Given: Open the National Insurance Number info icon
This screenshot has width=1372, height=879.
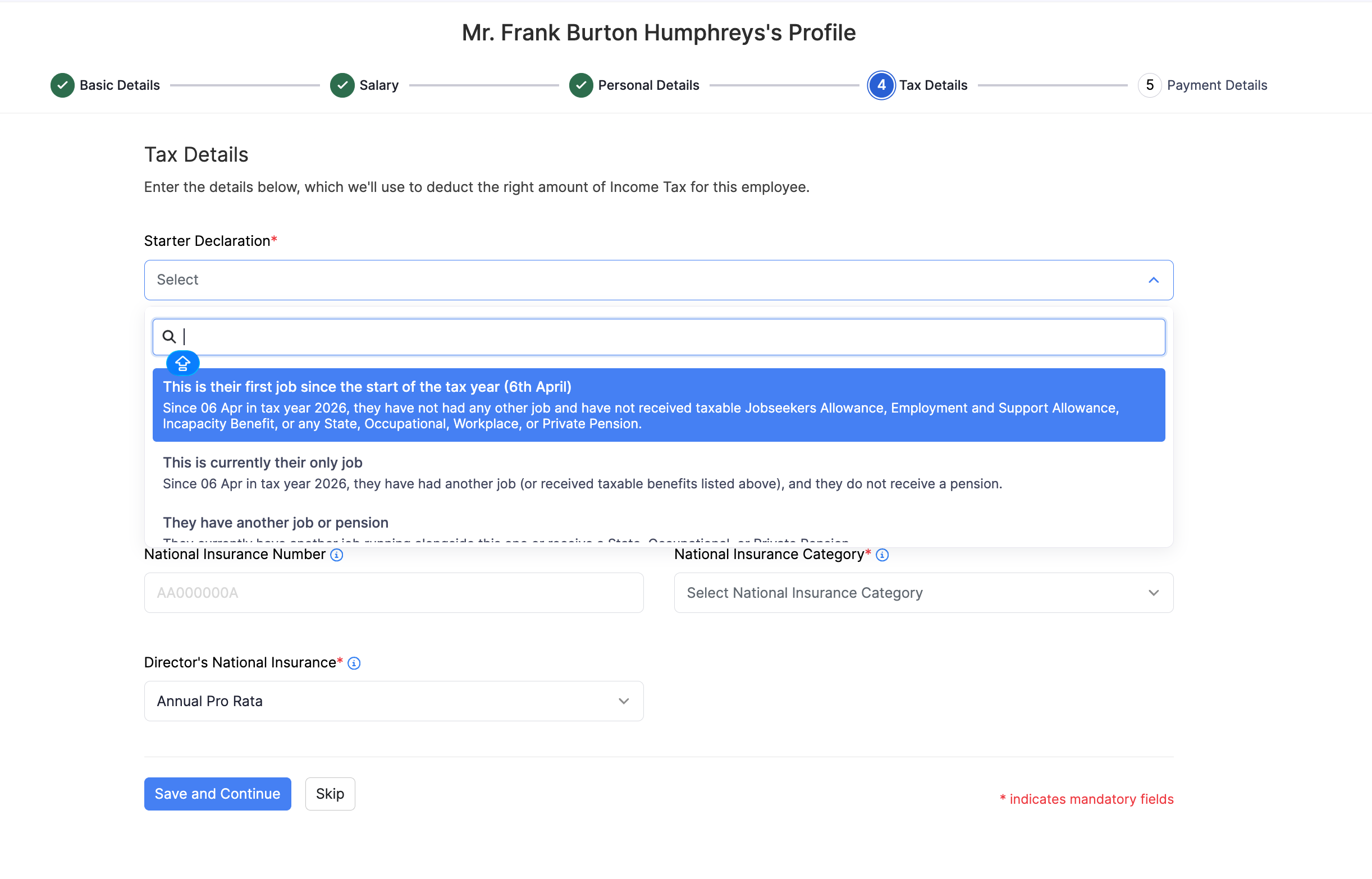Looking at the screenshot, I should click(337, 555).
